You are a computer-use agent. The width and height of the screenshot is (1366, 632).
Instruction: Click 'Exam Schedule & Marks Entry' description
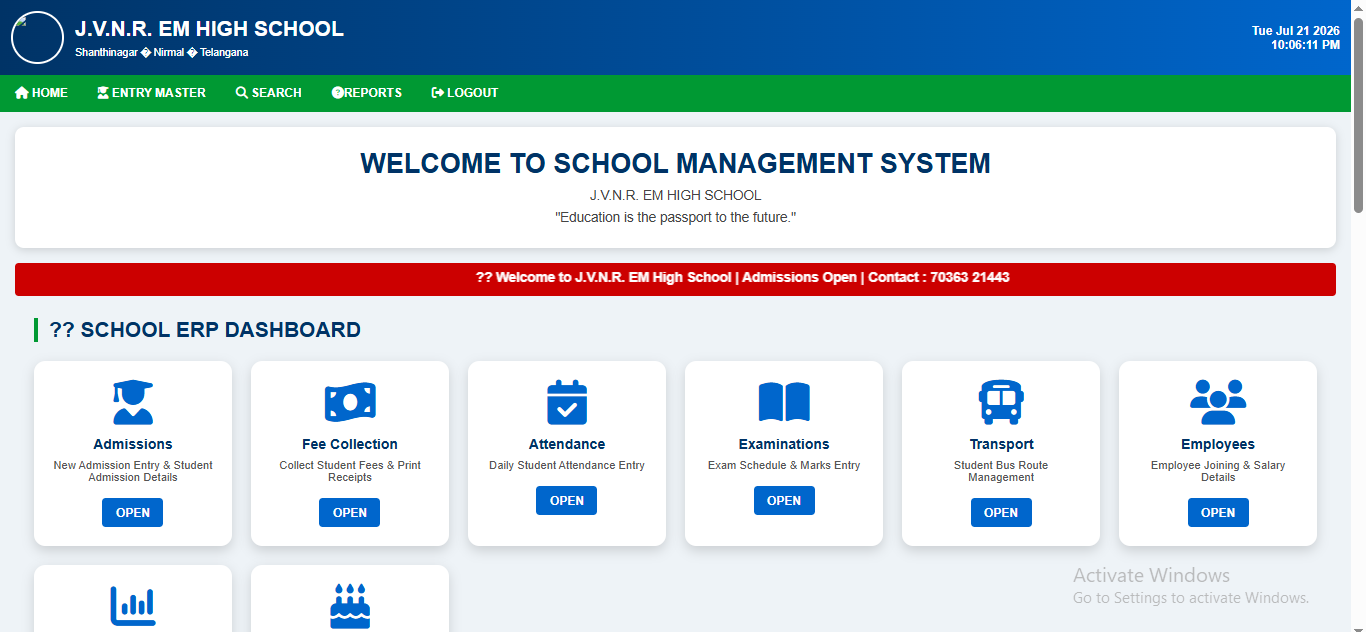click(784, 465)
